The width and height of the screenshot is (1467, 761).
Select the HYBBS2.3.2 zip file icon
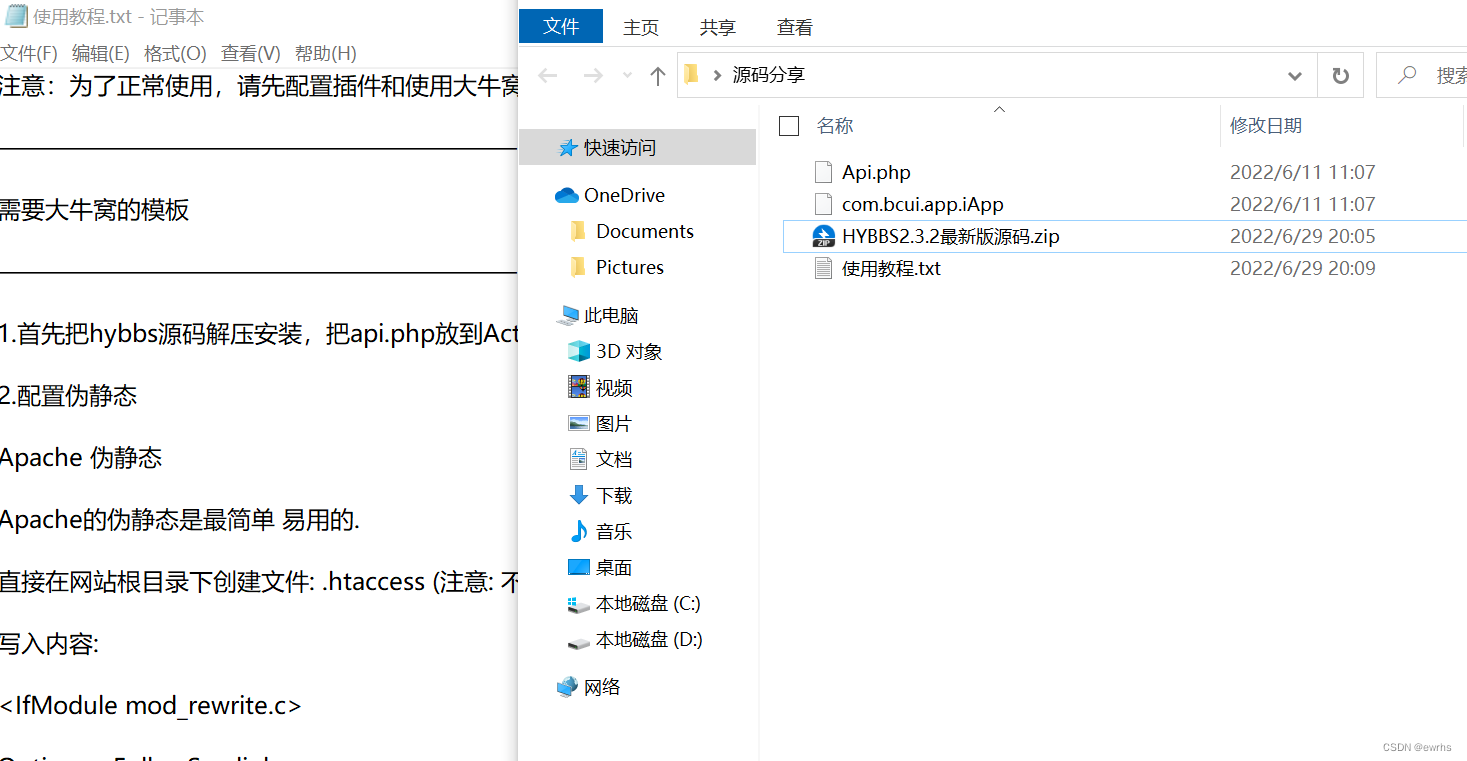tap(823, 236)
